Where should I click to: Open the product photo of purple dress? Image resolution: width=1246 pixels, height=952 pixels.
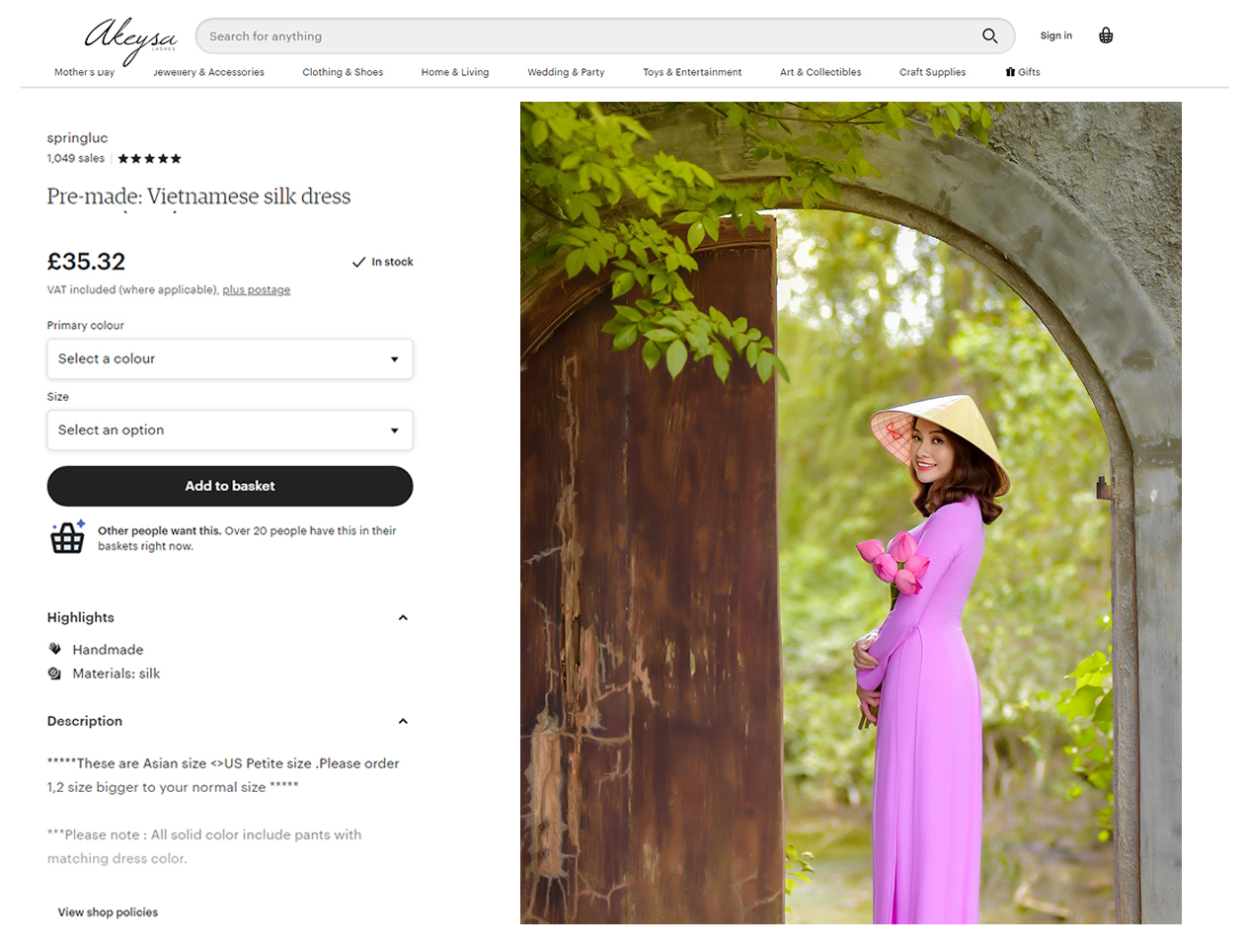click(x=850, y=513)
